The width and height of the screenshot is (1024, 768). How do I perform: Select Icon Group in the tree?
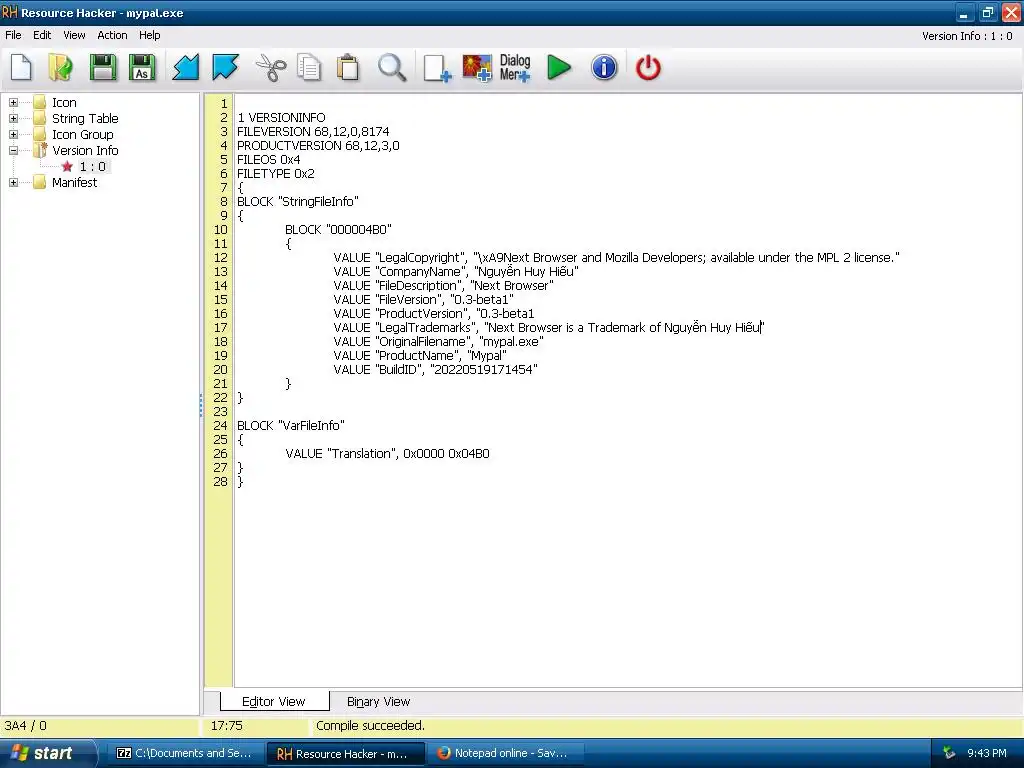[x=82, y=135]
